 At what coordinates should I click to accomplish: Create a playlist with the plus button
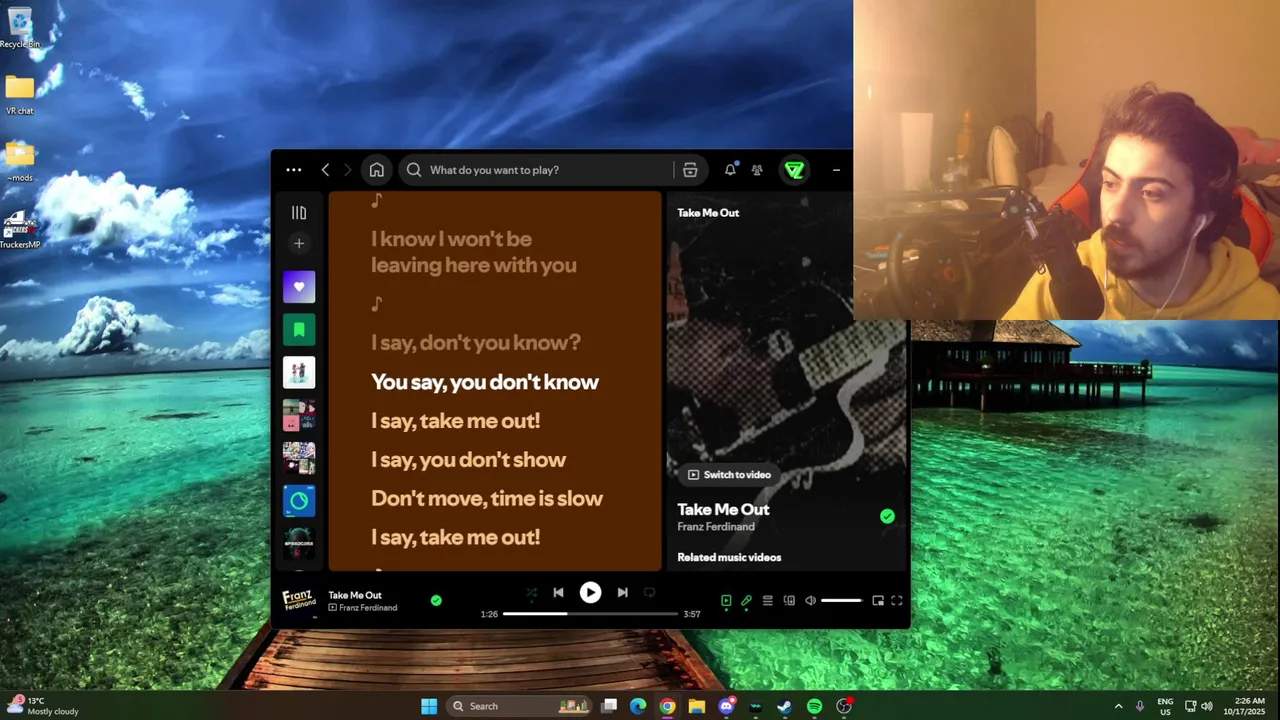298,243
